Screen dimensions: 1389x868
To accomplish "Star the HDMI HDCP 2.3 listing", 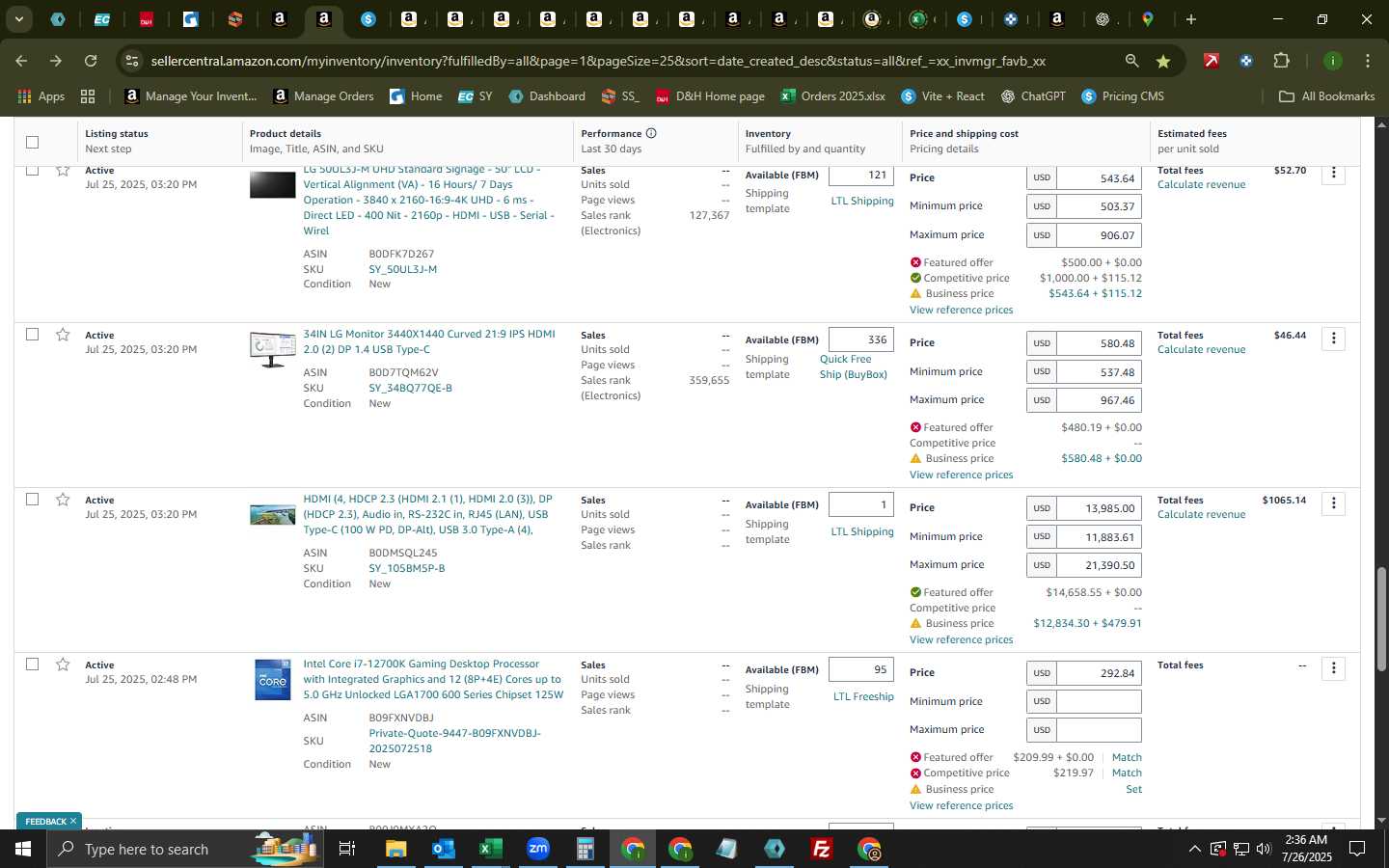I will (63, 500).
